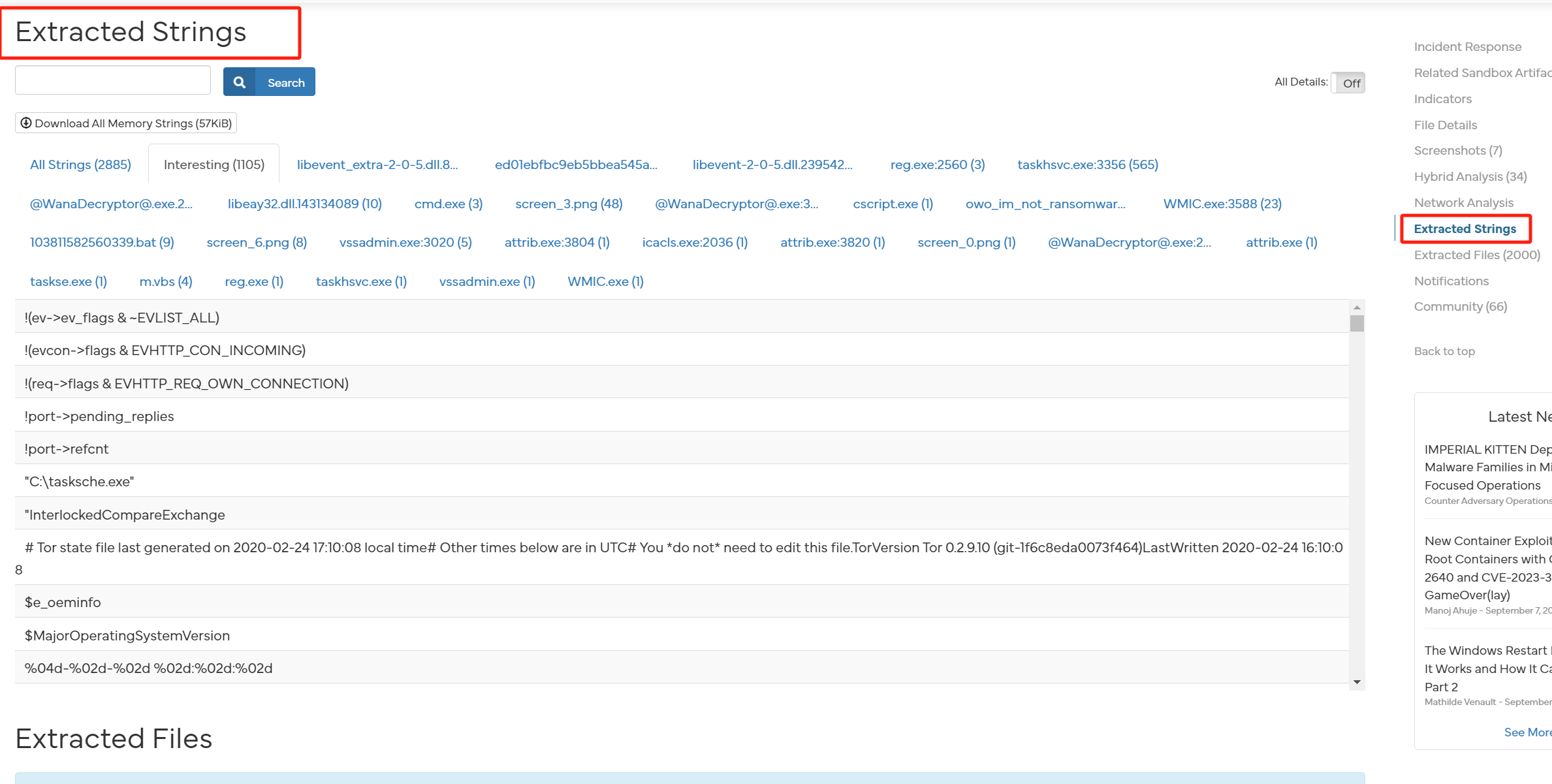Select the %04d-%02d-%02d time format row

pos(682,667)
